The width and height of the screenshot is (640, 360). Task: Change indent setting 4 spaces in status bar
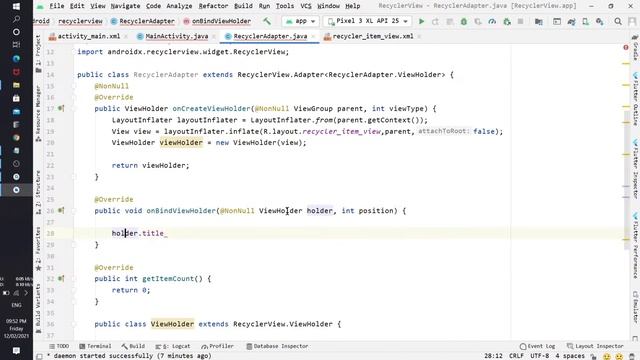point(570,356)
